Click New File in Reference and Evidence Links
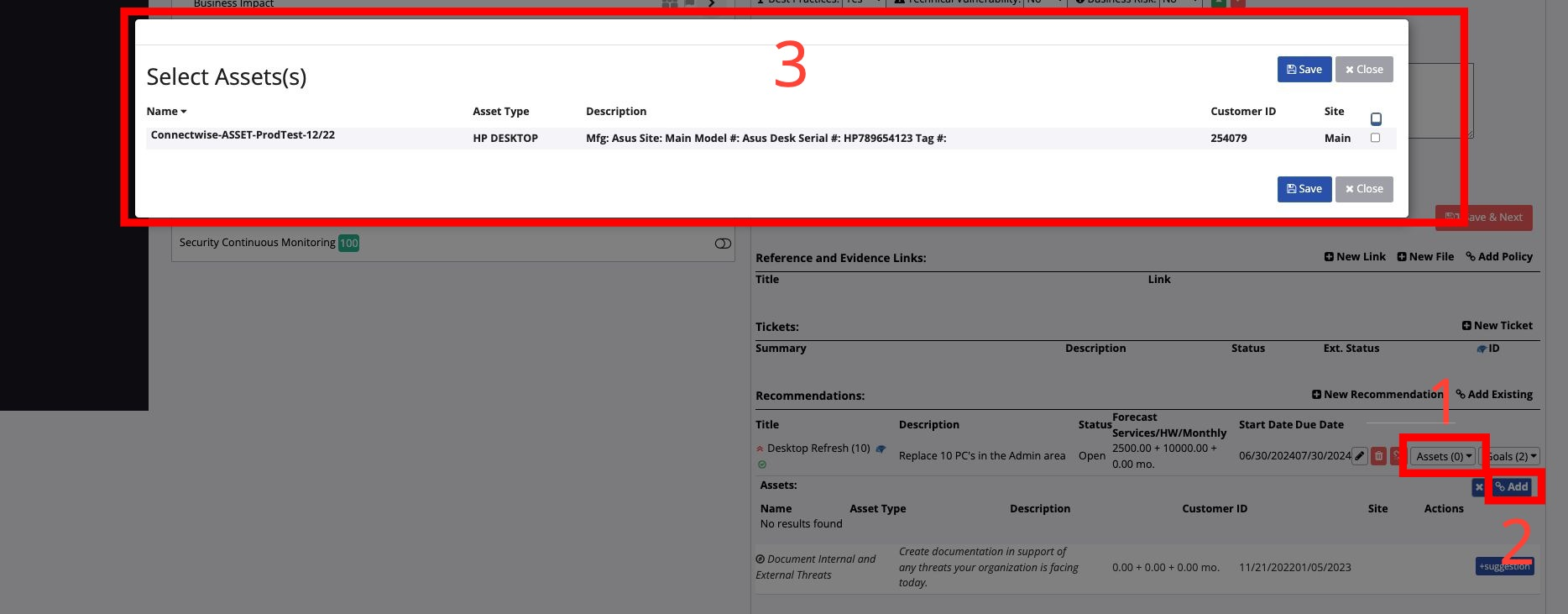The image size is (1568, 614). tap(1425, 257)
